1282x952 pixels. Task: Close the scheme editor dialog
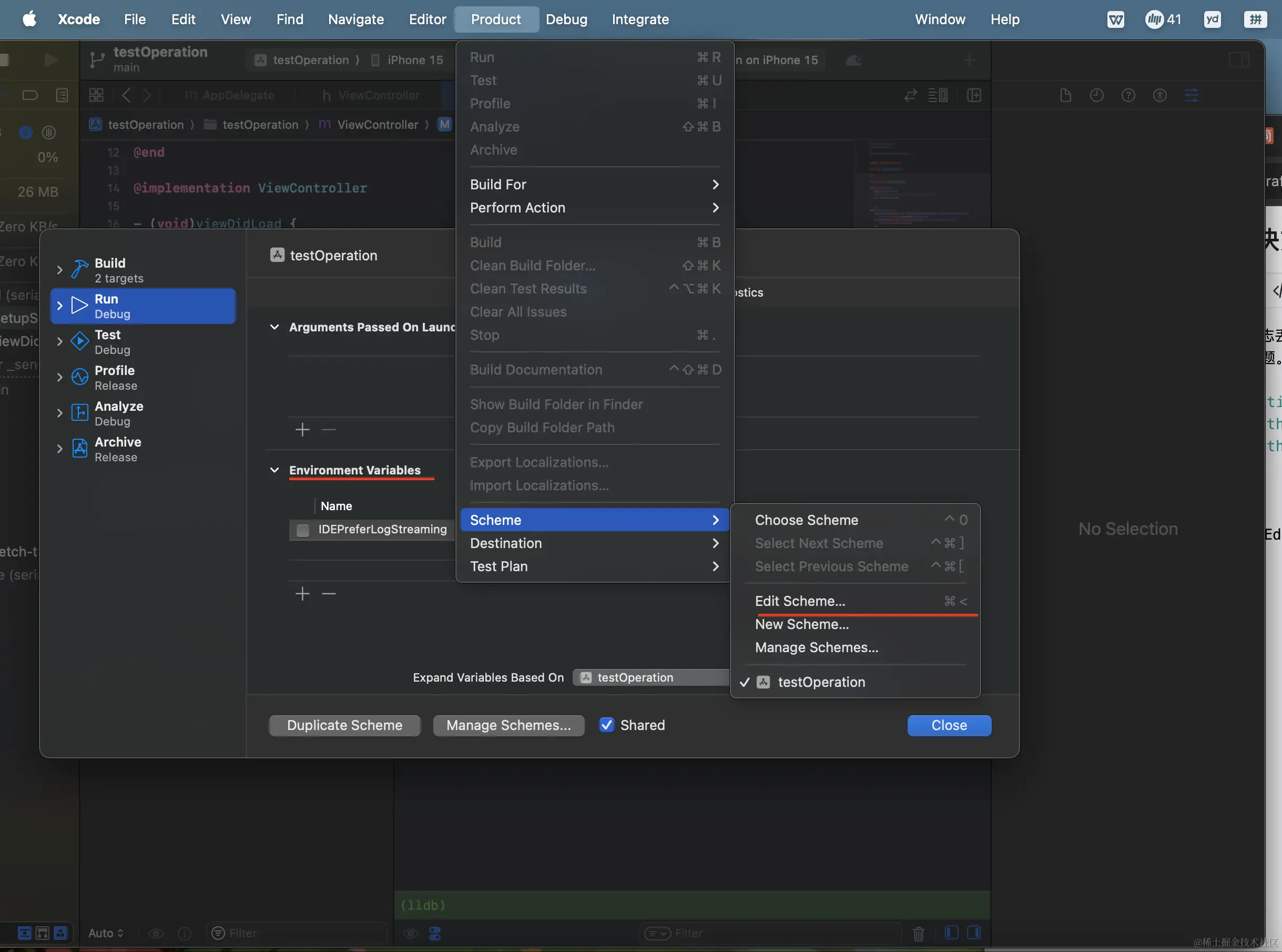point(949,725)
